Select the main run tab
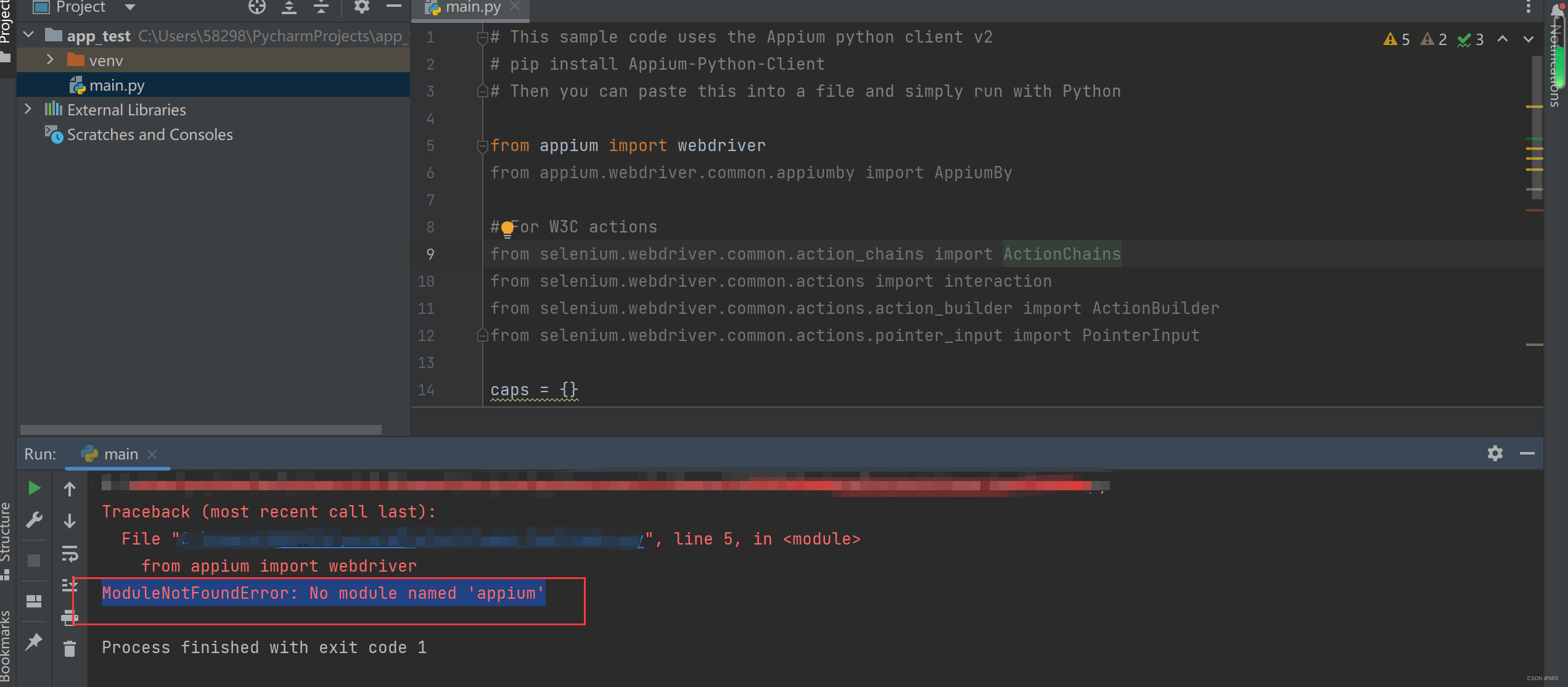This screenshot has height=687, width=1568. pos(120,455)
